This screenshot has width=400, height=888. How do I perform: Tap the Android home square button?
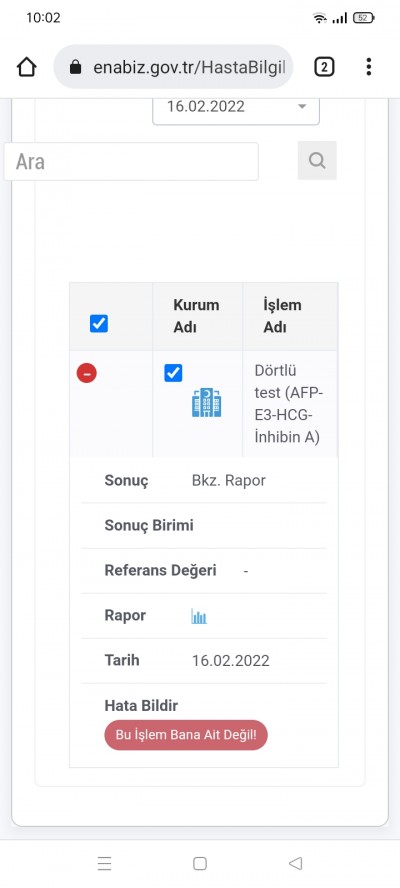click(x=200, y=863)
